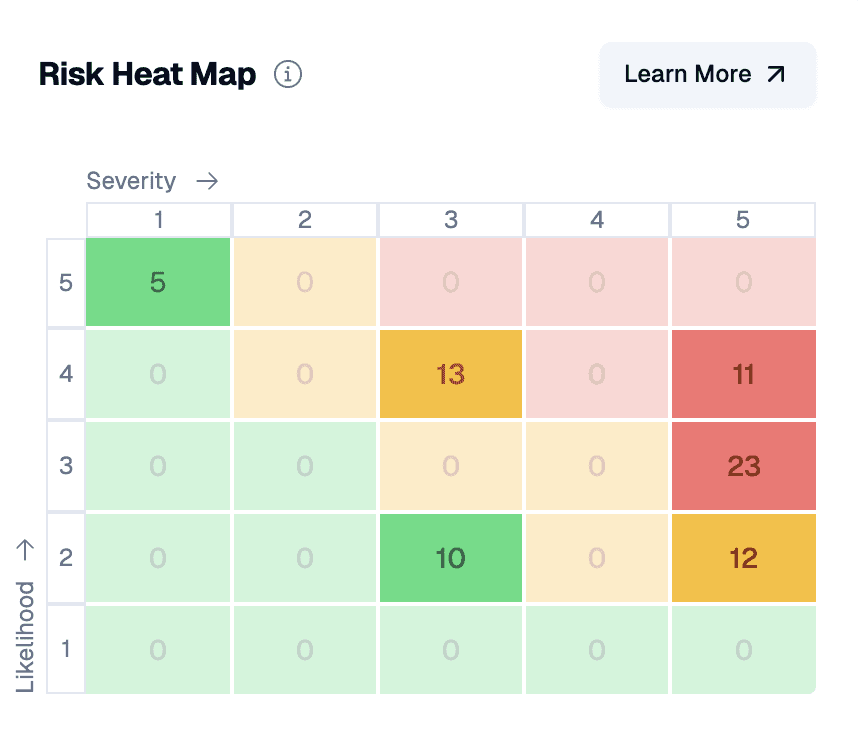
Task: Click the Severity axis label
Action: [x=131, y=181]
